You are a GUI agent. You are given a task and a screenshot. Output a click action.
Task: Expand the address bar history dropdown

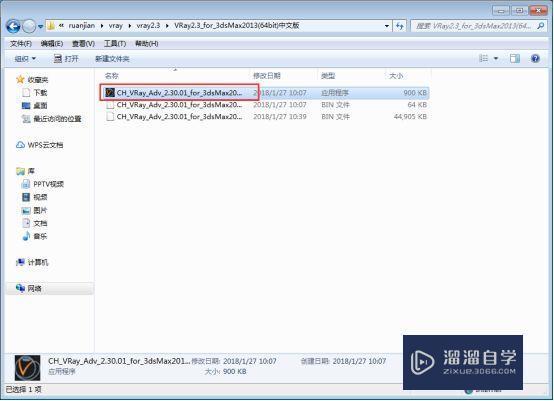click(x=387, y=26)
